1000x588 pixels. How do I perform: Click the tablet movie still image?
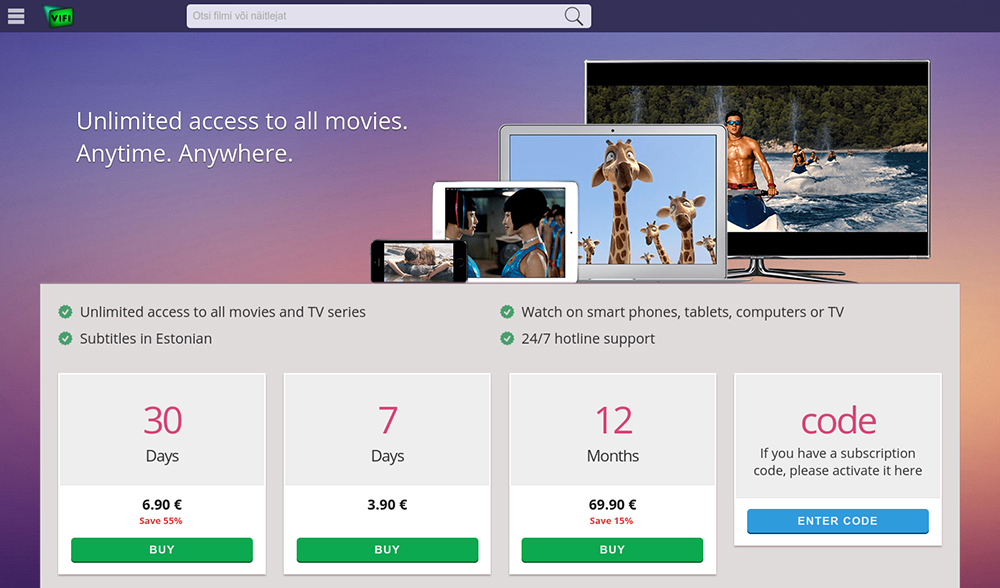click(504, 233)
